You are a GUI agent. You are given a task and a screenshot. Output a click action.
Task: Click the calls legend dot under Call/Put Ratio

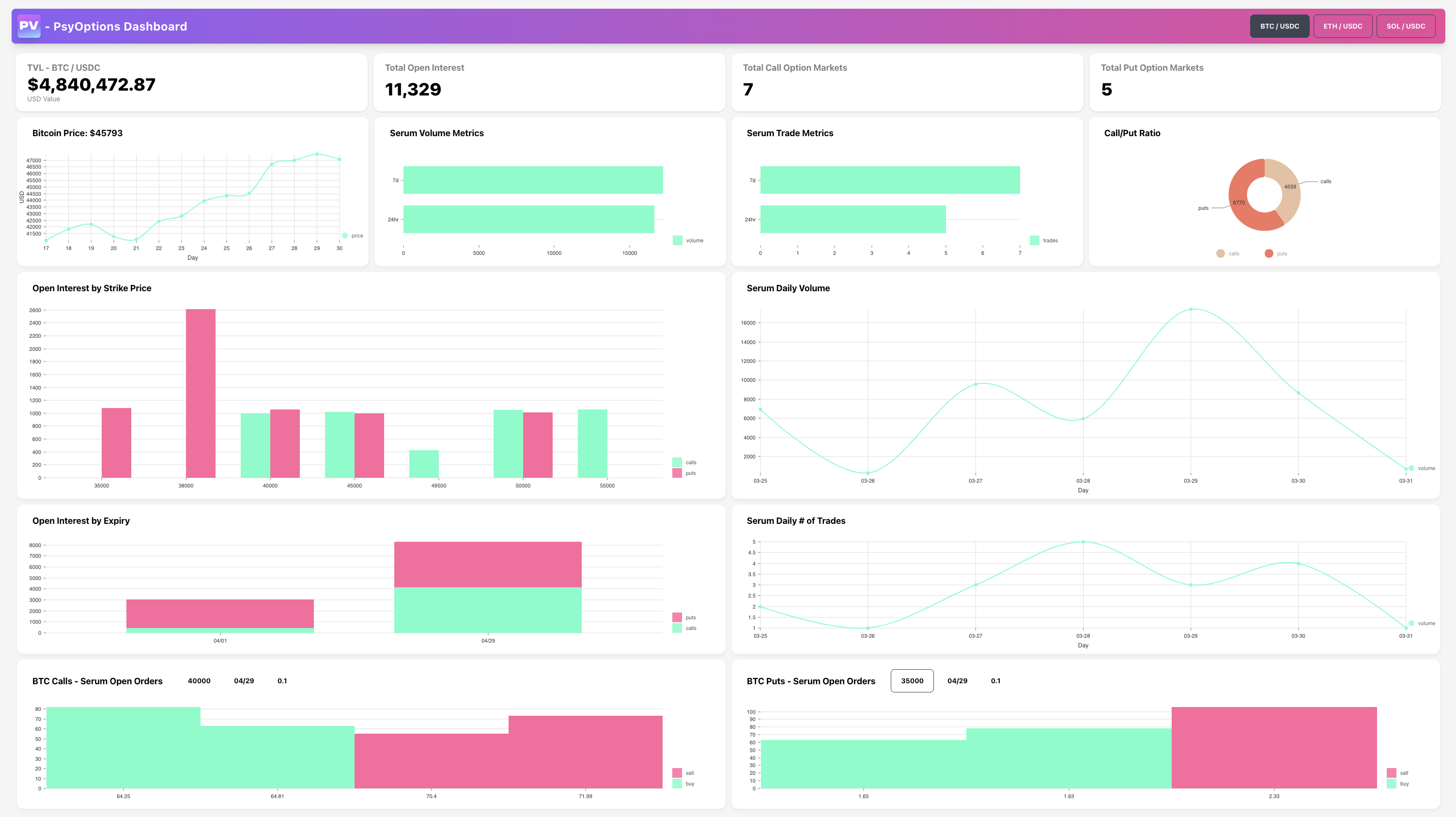click(1220, 253)
